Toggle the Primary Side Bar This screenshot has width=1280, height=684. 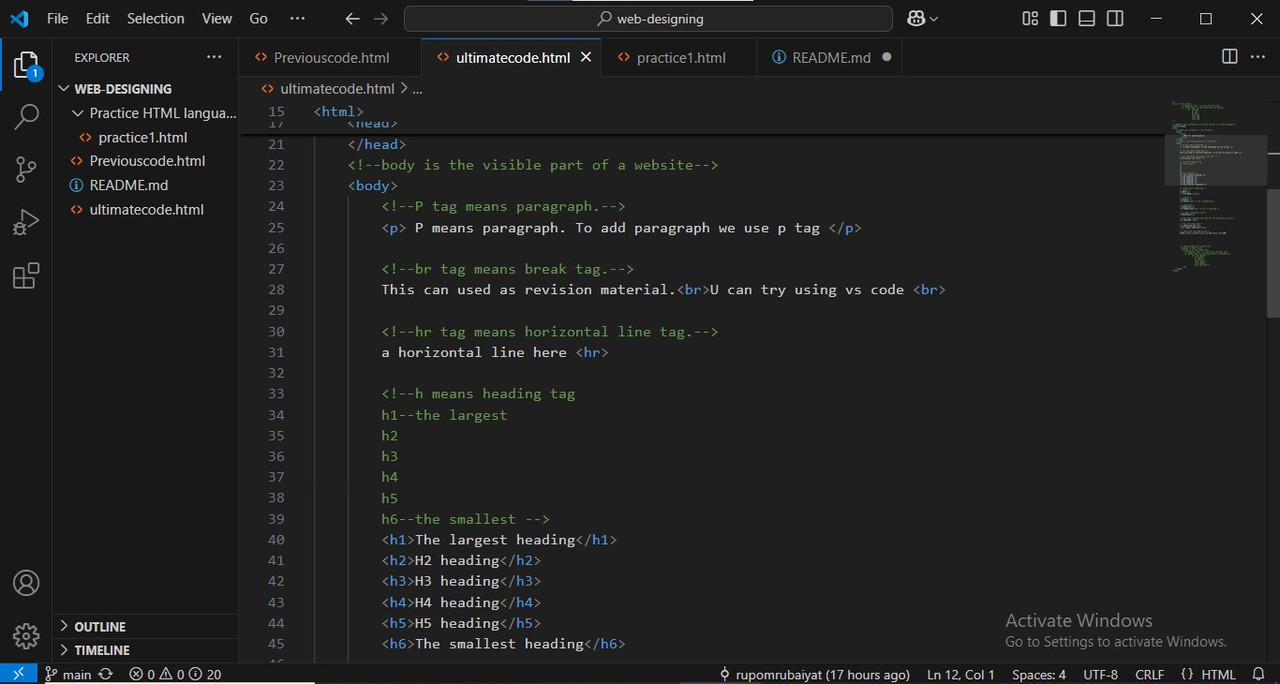point(1059,18)
